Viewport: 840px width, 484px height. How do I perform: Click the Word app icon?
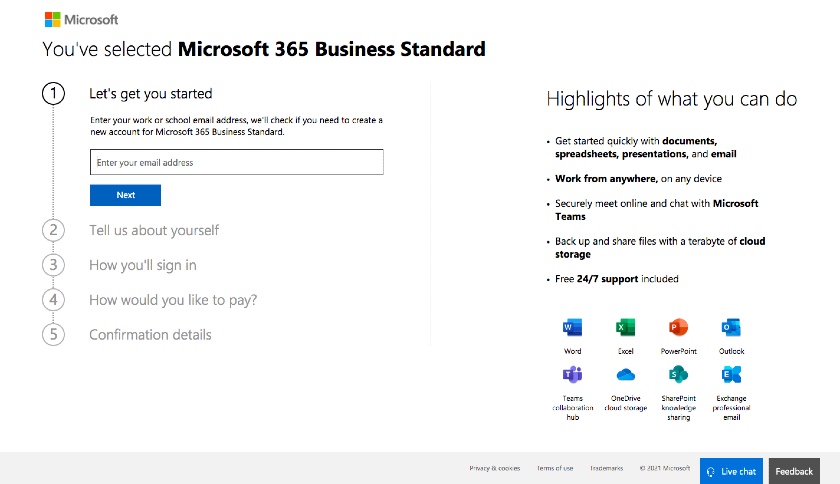[572, 327]
